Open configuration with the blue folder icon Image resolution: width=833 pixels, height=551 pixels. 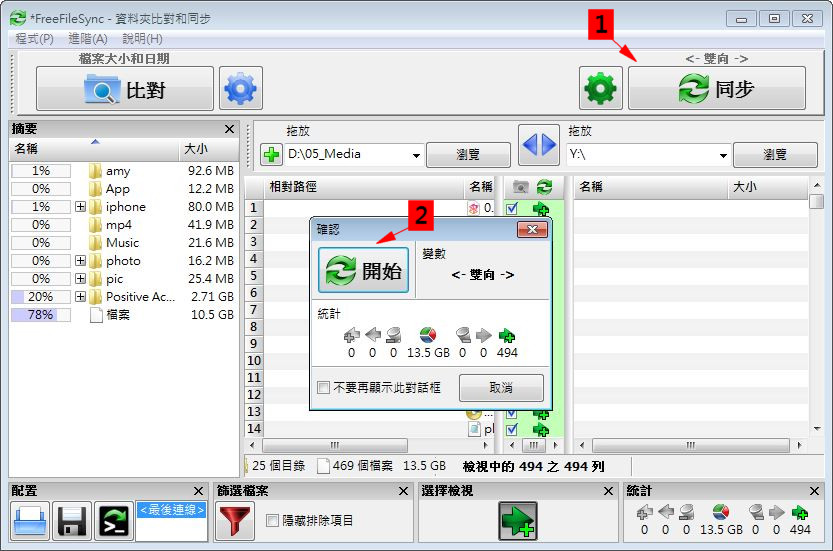(x=30, y=522)
